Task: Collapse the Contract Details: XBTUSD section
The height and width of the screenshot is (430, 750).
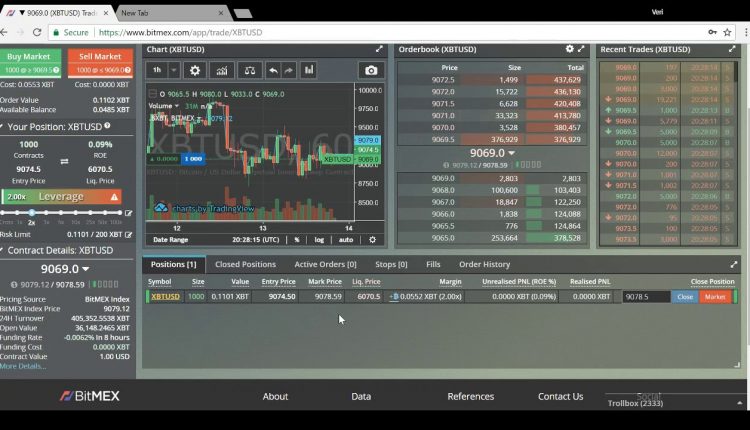Action: click(x=2, y=250)
